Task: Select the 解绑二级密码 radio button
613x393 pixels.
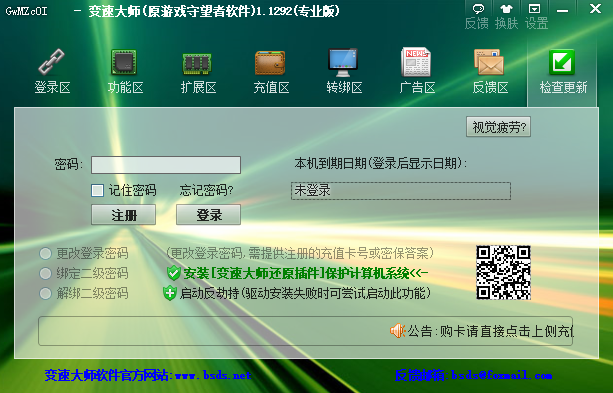Action: coord(45,293)
